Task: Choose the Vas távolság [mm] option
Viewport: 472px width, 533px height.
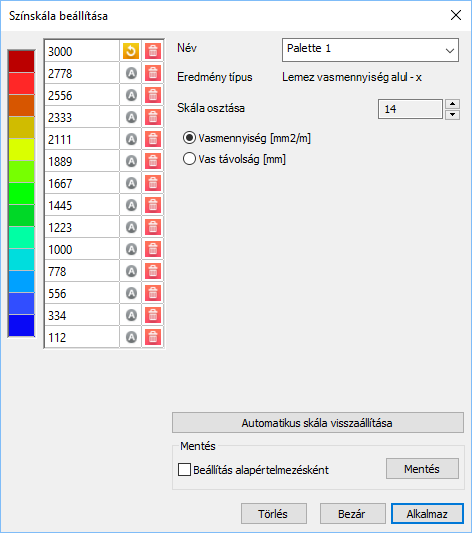Action: [x=189, y=159]
